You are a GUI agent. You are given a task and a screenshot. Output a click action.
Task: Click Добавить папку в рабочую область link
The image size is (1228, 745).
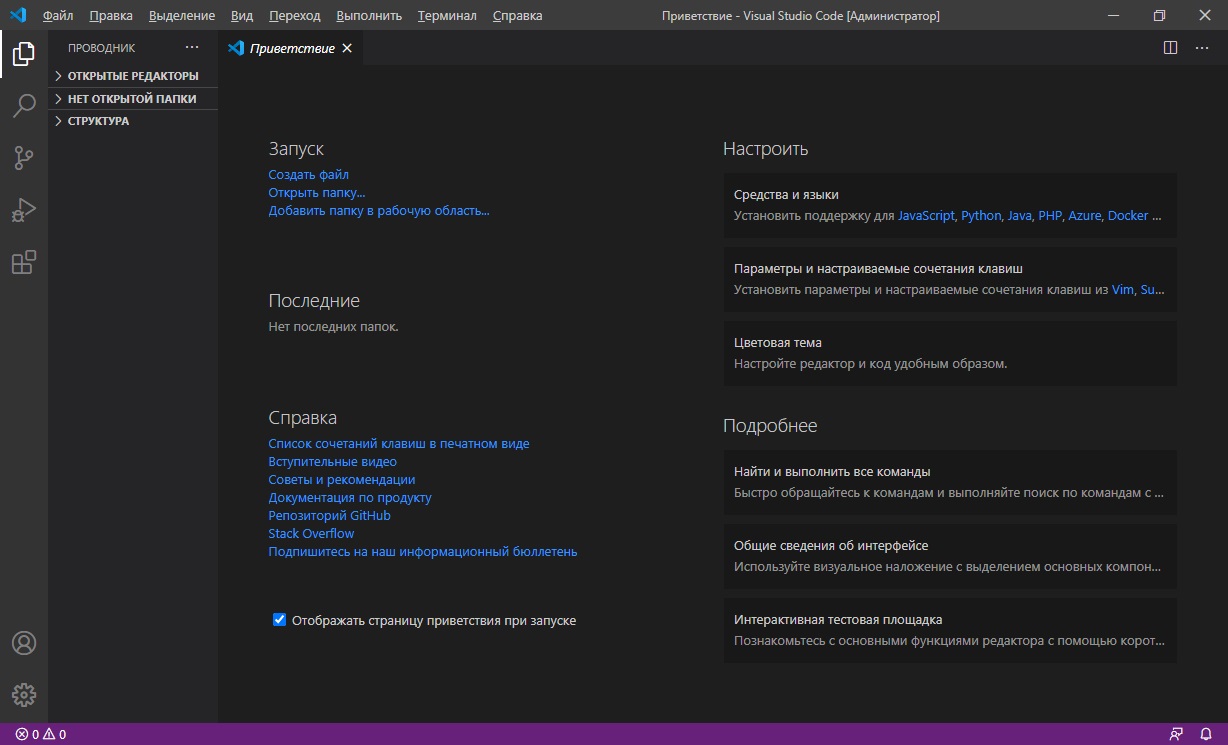click(379, 211)
